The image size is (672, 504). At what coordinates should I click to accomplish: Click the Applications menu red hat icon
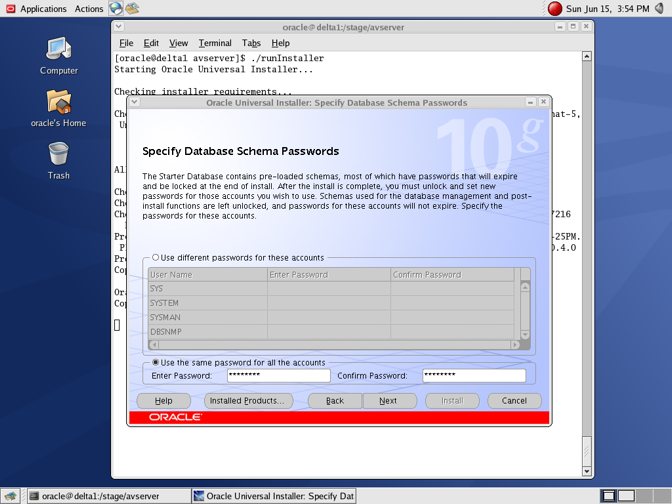point(11,9)
